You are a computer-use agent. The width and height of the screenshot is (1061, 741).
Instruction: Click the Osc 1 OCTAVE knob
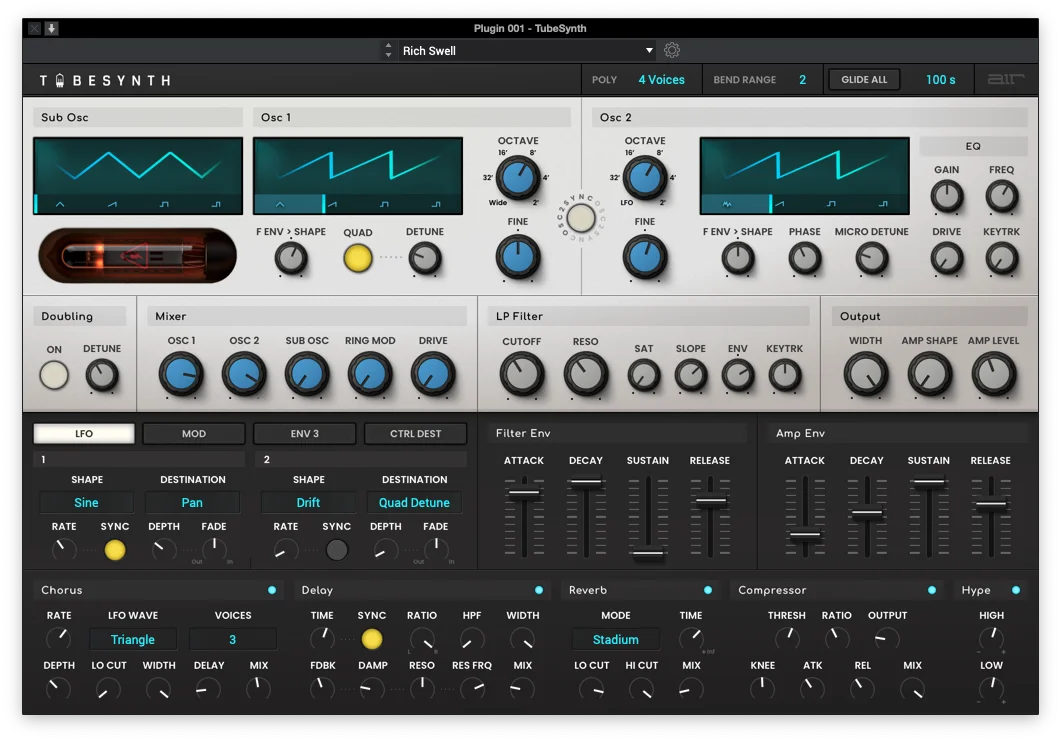(518, 177)
